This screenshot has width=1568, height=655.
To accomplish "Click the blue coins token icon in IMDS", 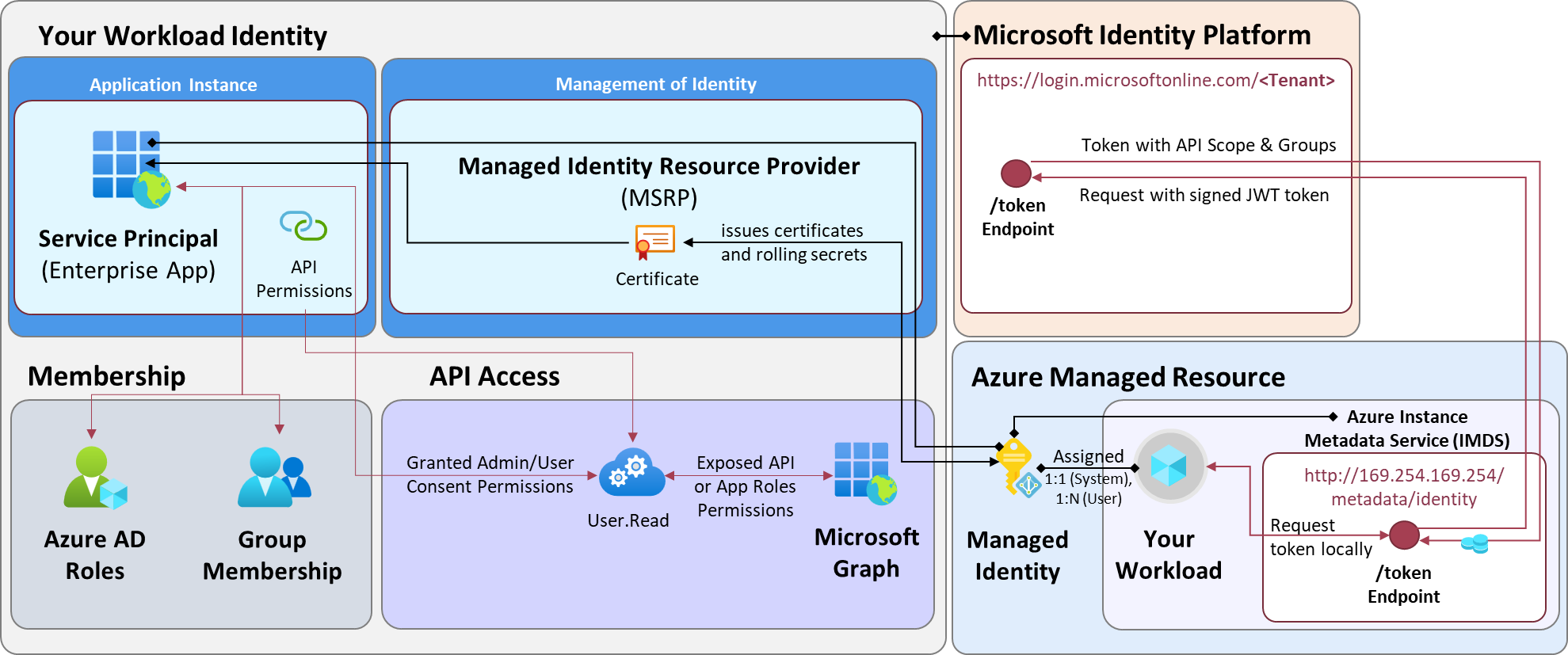I will pyautogui.click(x=1475, y=543).
